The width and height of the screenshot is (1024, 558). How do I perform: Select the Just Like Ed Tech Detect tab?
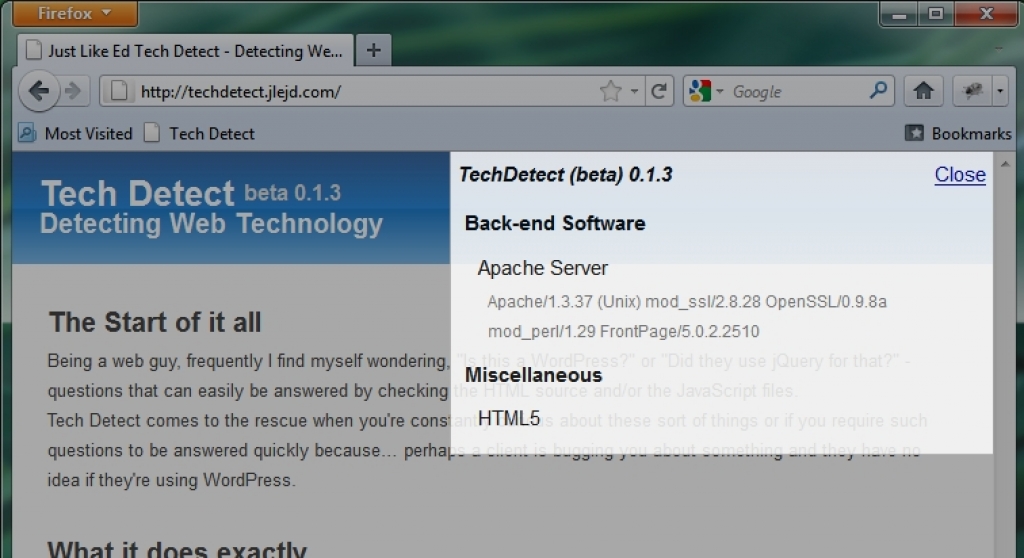[186, 51]
